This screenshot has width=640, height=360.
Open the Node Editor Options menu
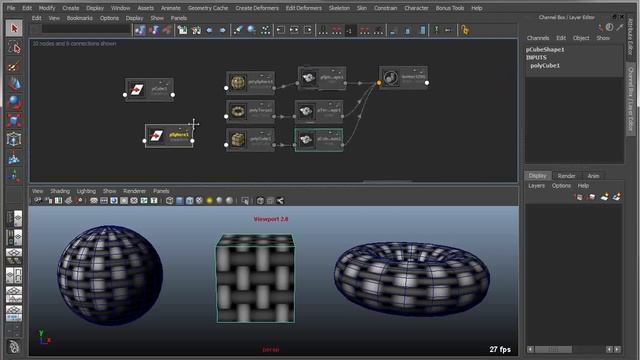pyautogui.click(x=109, y=18)
